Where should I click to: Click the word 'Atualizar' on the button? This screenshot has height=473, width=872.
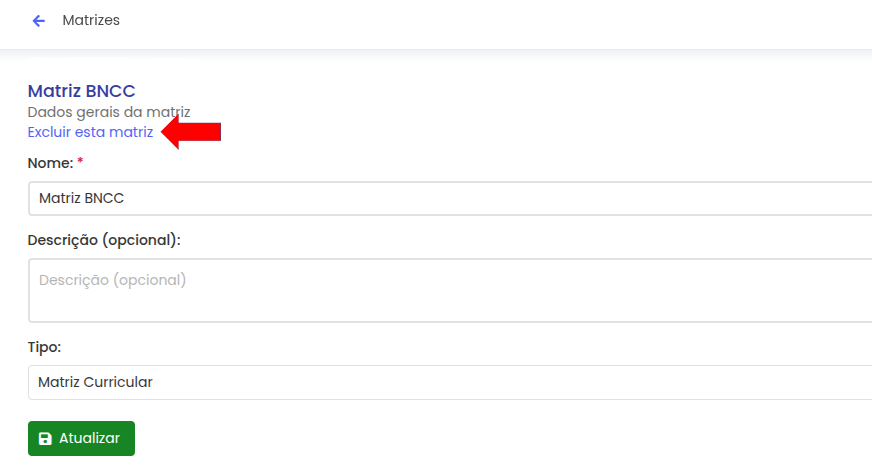click(90, 439)
